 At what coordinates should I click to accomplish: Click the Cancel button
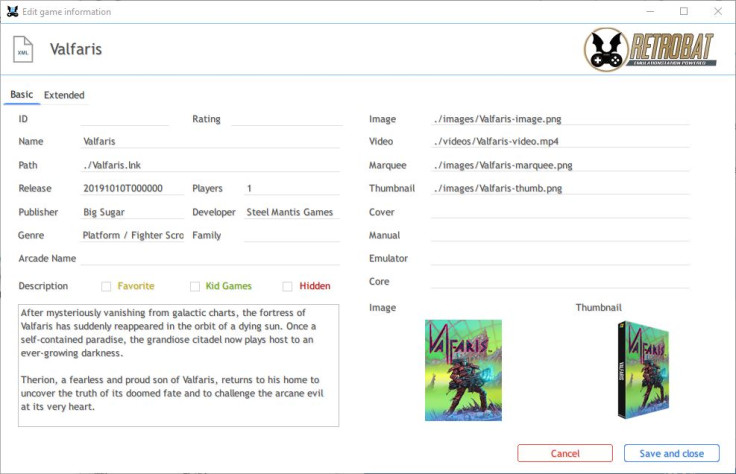pyautogui.click(x=565, y=453)
